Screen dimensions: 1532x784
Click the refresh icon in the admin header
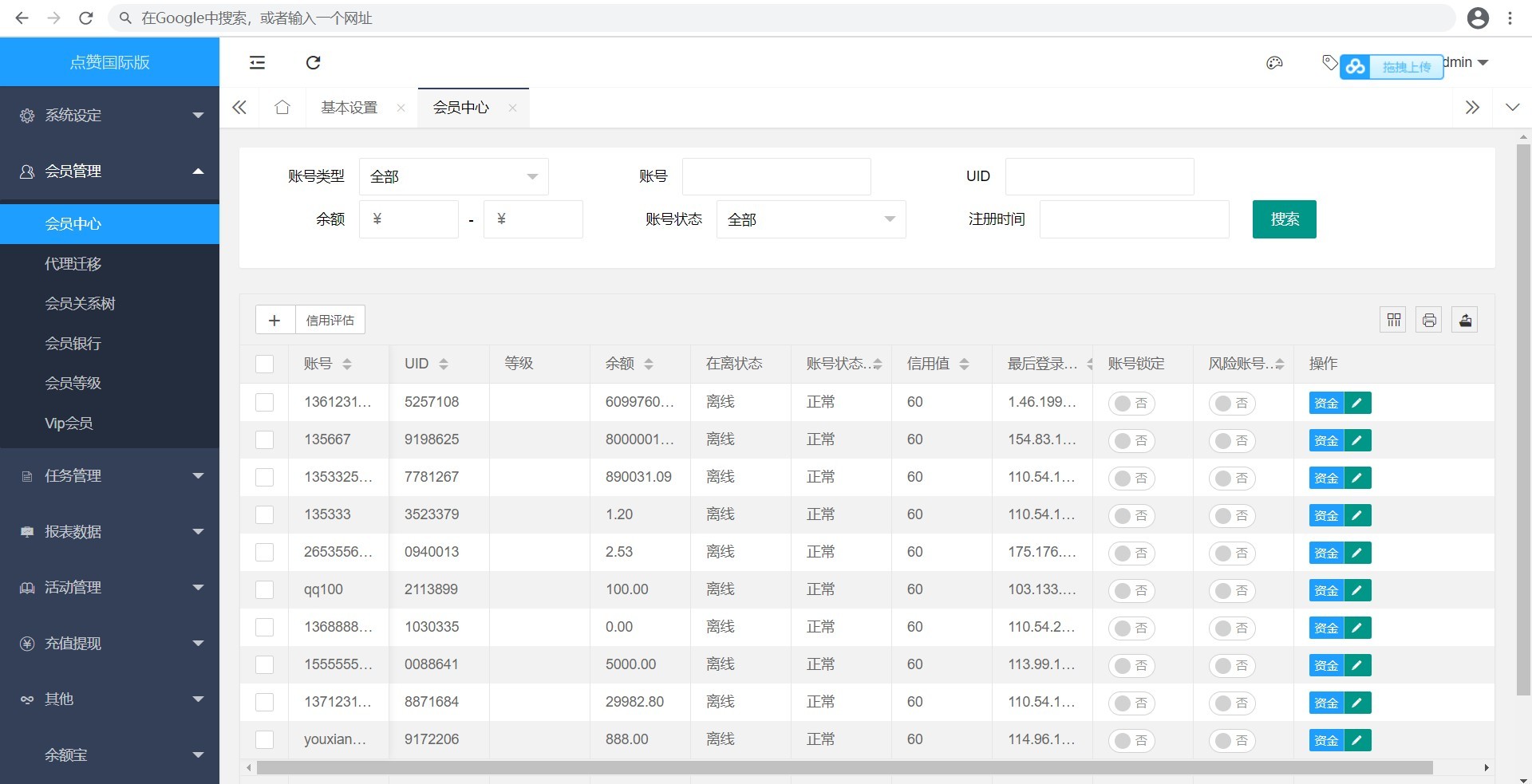[x=314, y=62]
